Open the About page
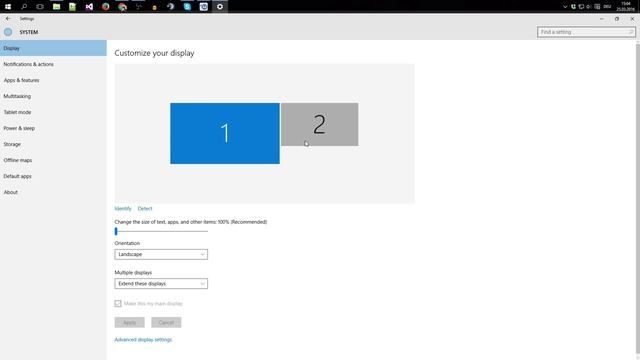Image resolution: width=640 pixels, height=360 pixels. tap(53, 192)
